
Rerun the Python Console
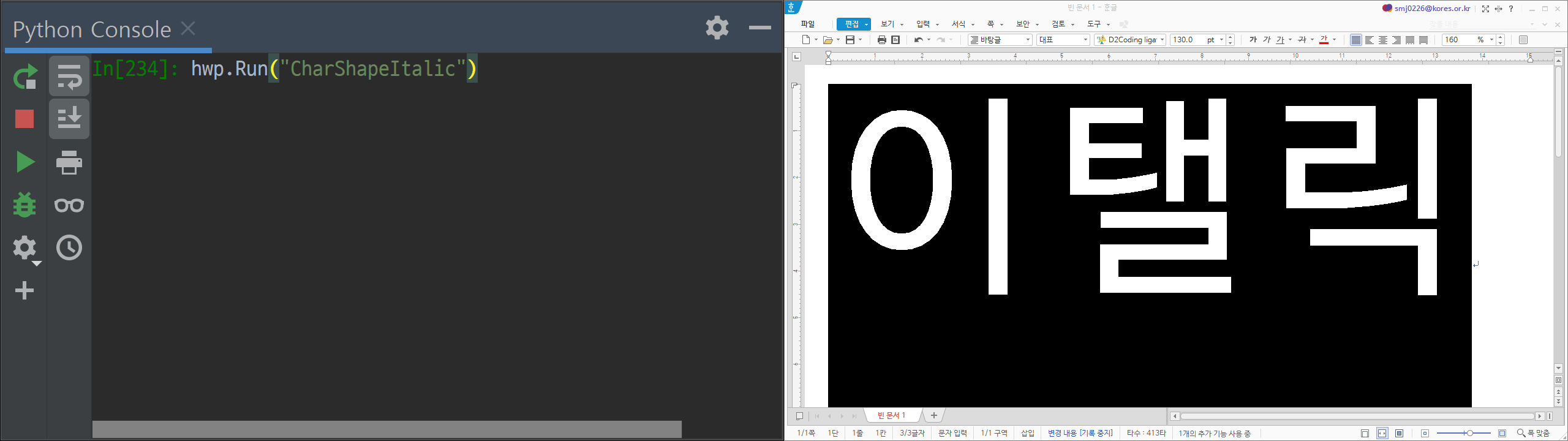(25, 77)
